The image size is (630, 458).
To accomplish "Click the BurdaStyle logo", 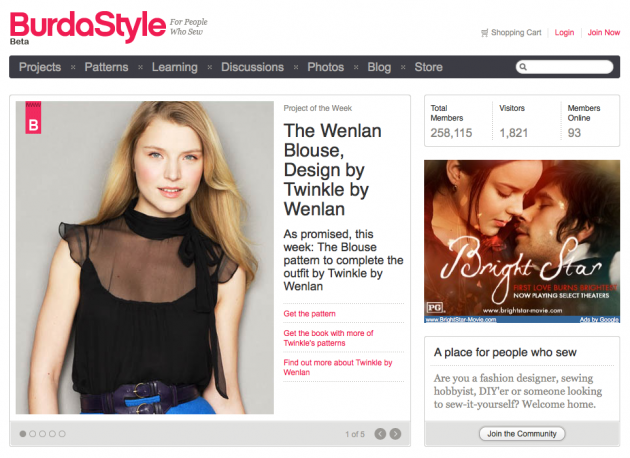I will (88, 27).
